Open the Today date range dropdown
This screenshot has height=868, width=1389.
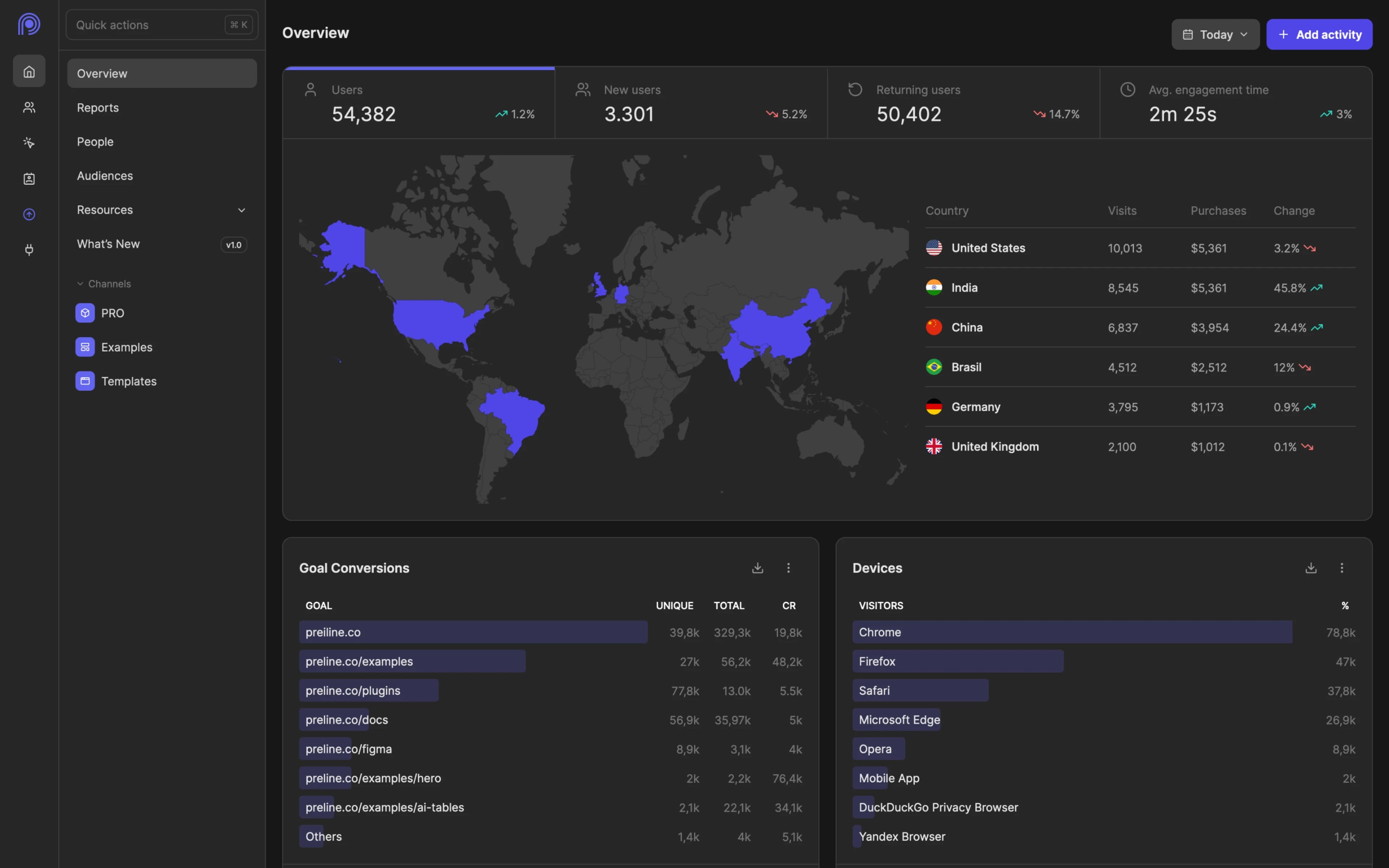pyautogui.click(x=1215, y=34)
